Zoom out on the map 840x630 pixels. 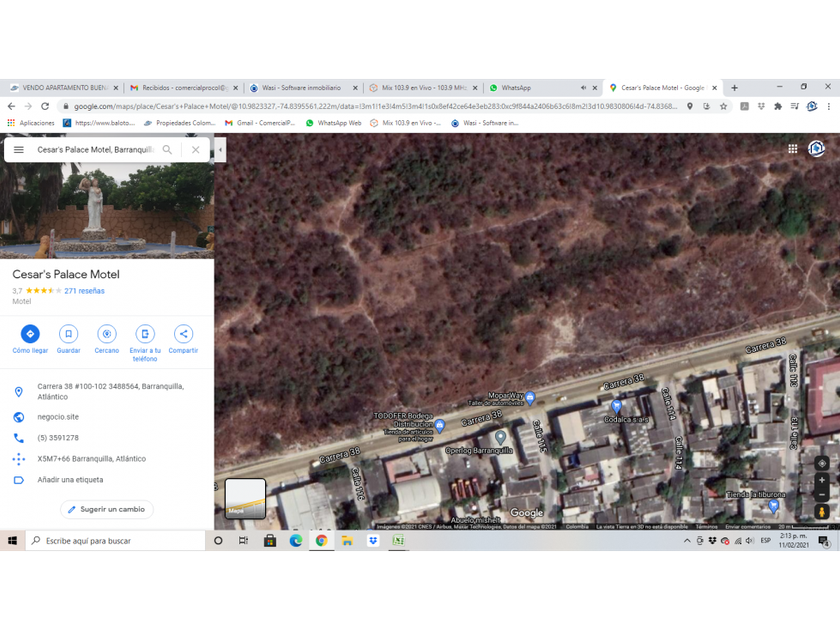point(822,495)
